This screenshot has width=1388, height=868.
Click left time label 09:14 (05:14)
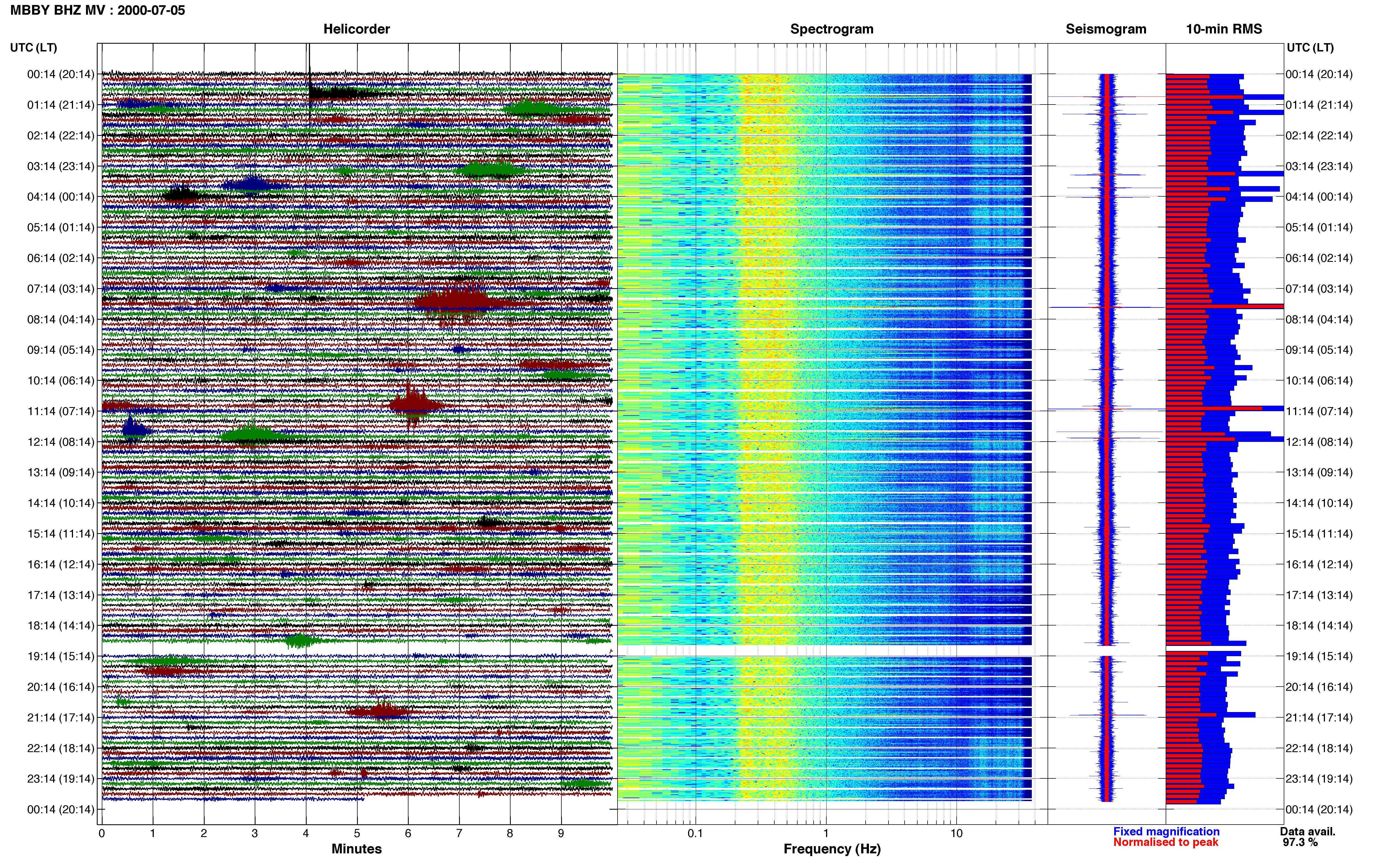(x=60, y=350)
